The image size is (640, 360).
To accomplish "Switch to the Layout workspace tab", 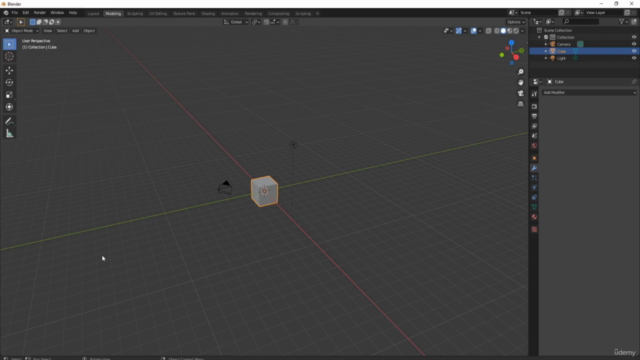I will click(93, 13).
